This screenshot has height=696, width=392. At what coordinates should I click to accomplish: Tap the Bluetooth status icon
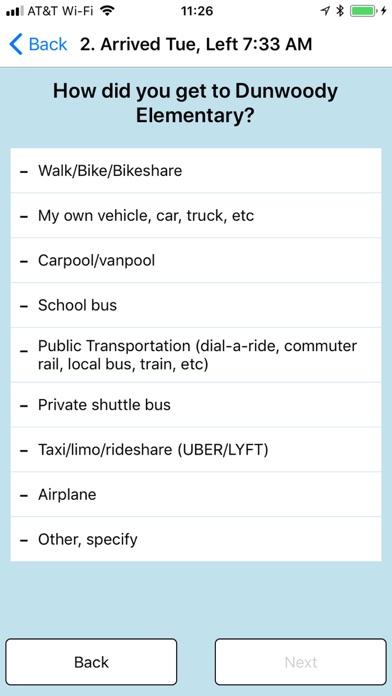[x=340, y=11]
